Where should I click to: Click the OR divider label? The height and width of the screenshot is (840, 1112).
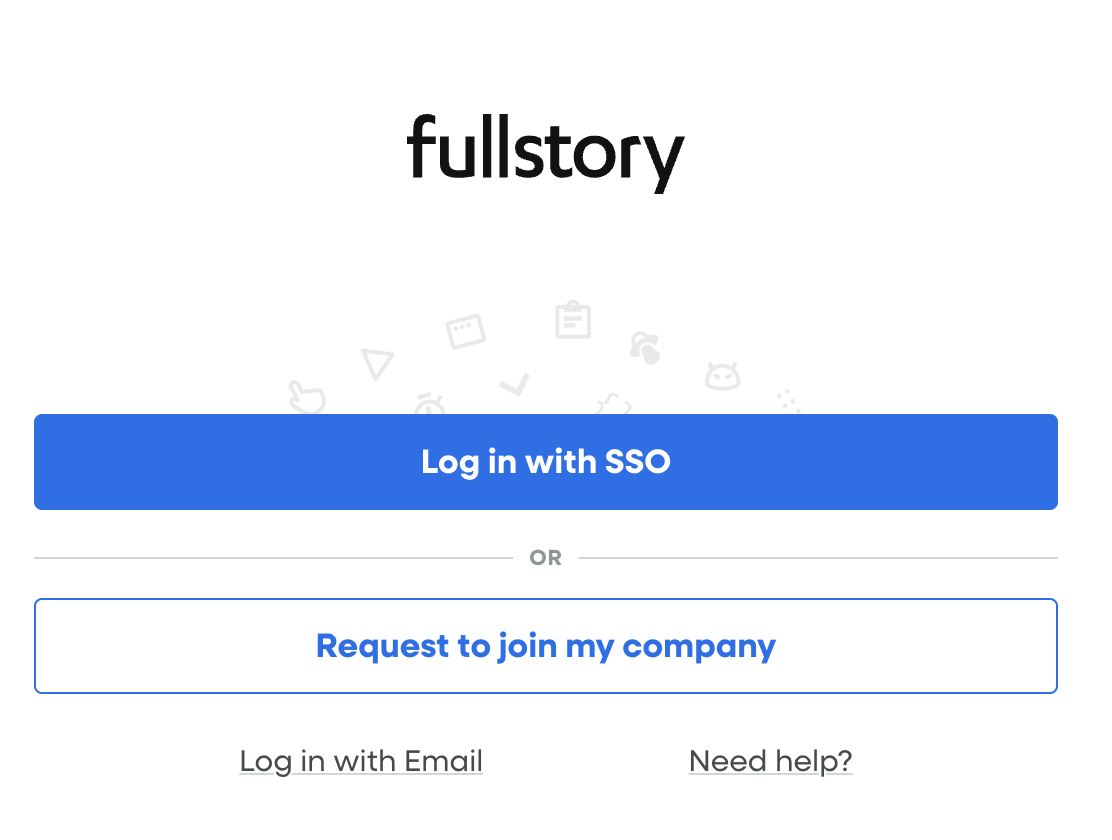point(546,558)
